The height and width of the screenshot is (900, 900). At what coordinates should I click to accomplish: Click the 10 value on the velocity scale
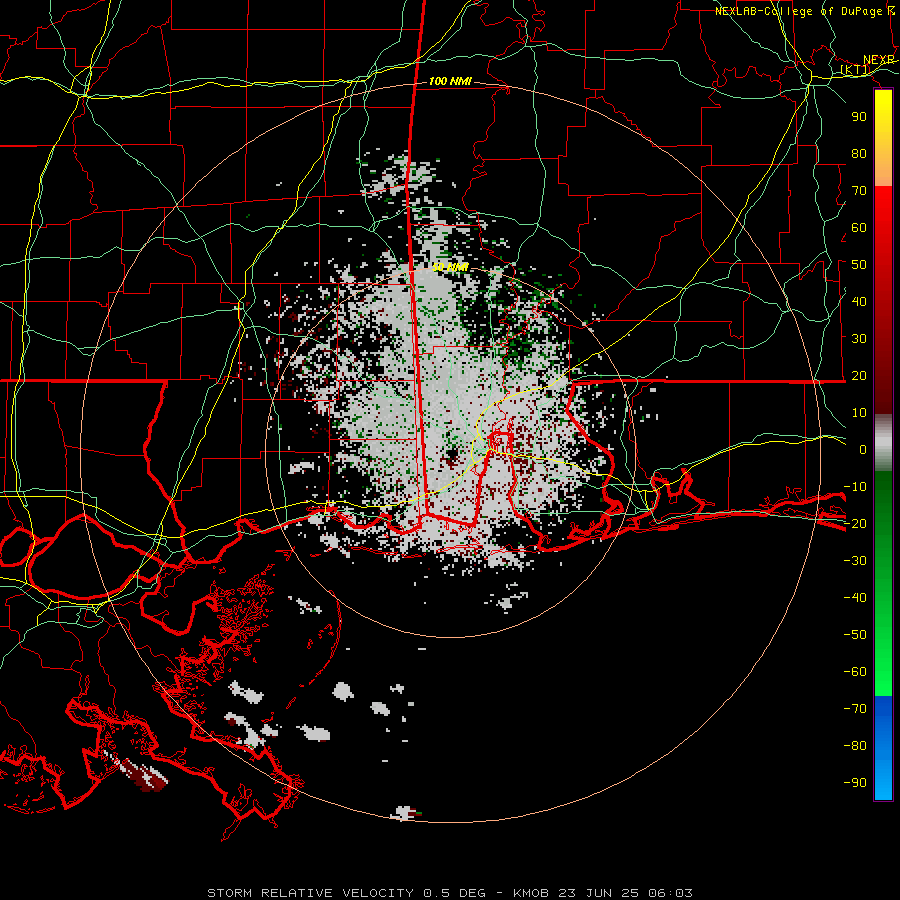859,413
